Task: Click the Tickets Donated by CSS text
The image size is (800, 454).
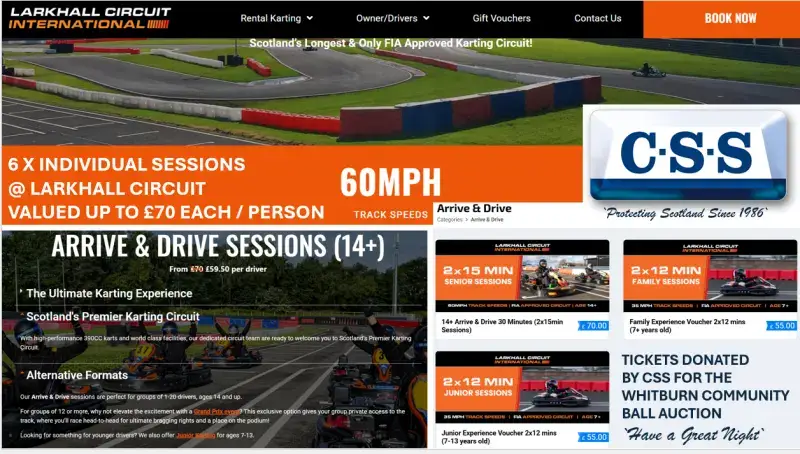Action: click(706, 386)
